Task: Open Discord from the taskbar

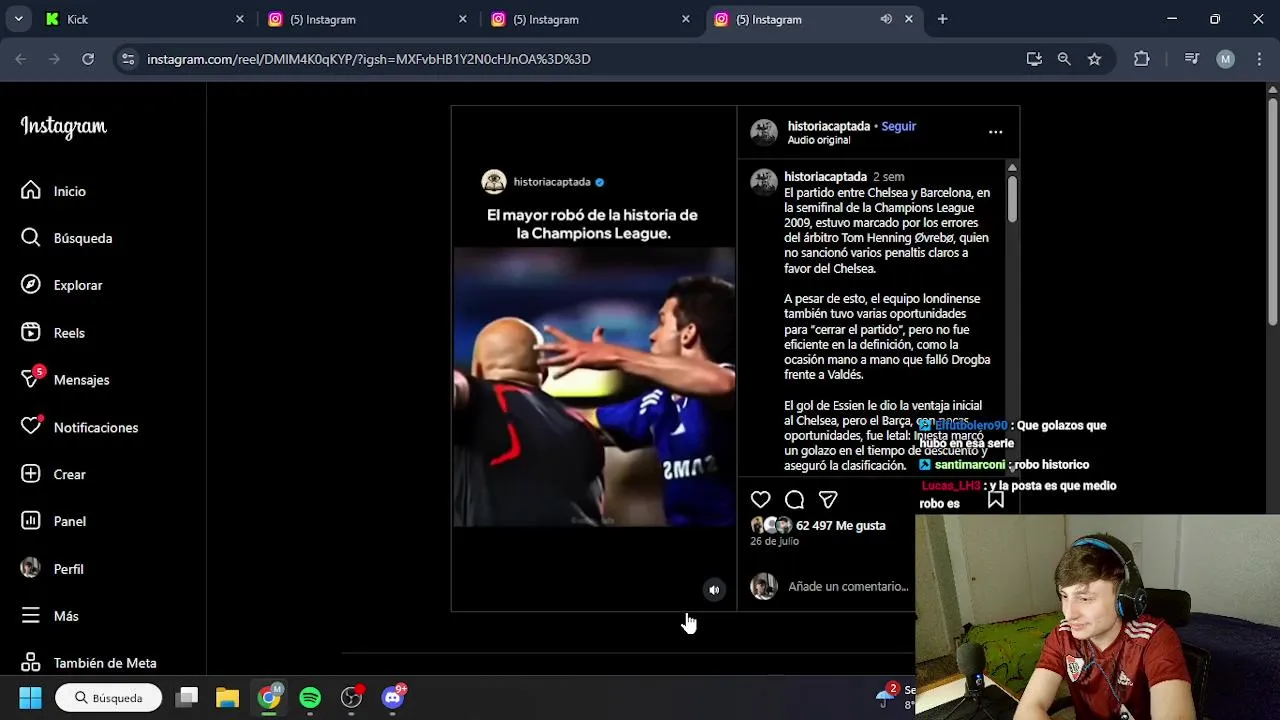Action: click(393, 698)
